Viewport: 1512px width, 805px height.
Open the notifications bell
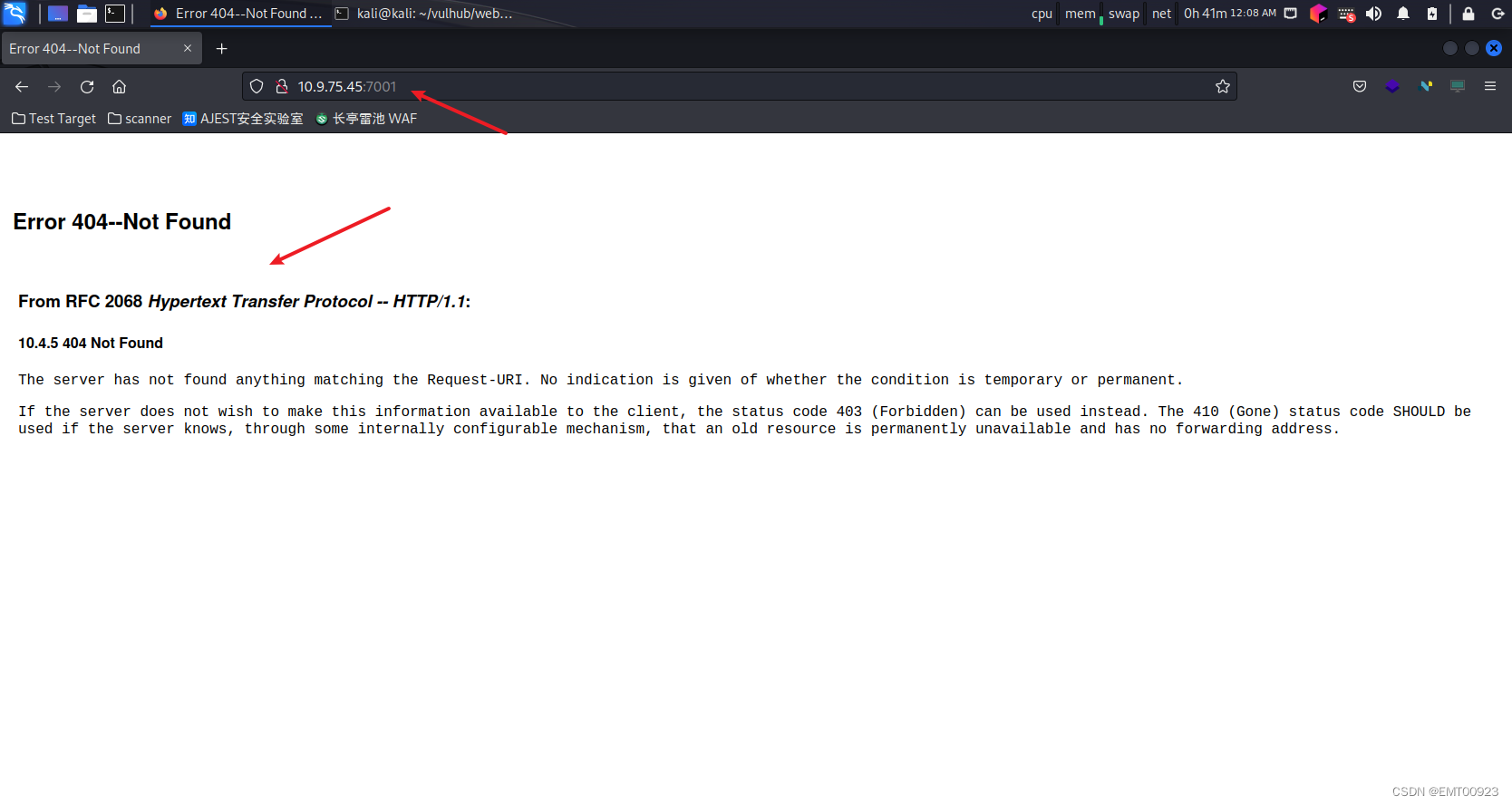point(1403,14)
